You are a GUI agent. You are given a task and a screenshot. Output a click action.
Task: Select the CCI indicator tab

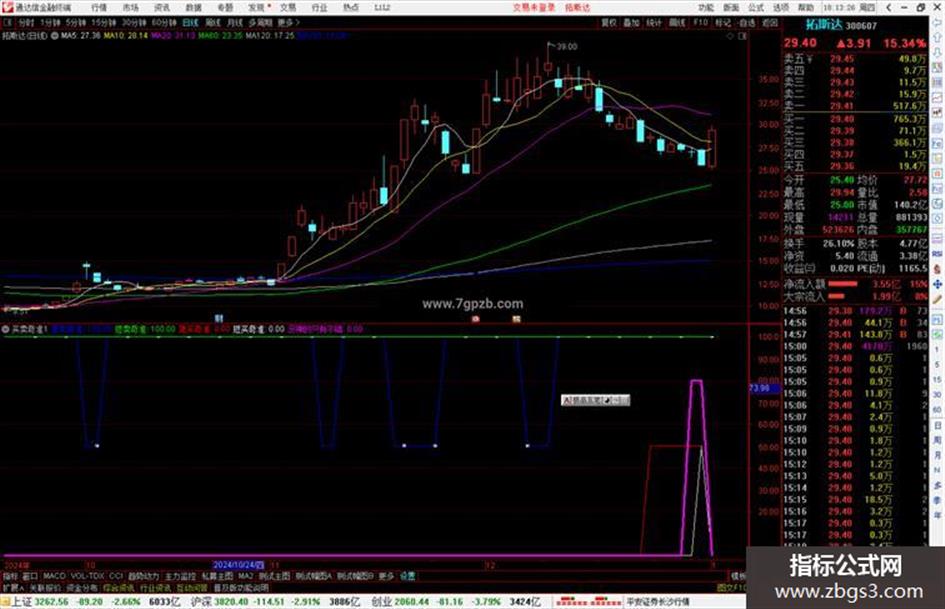pos(116,576)
